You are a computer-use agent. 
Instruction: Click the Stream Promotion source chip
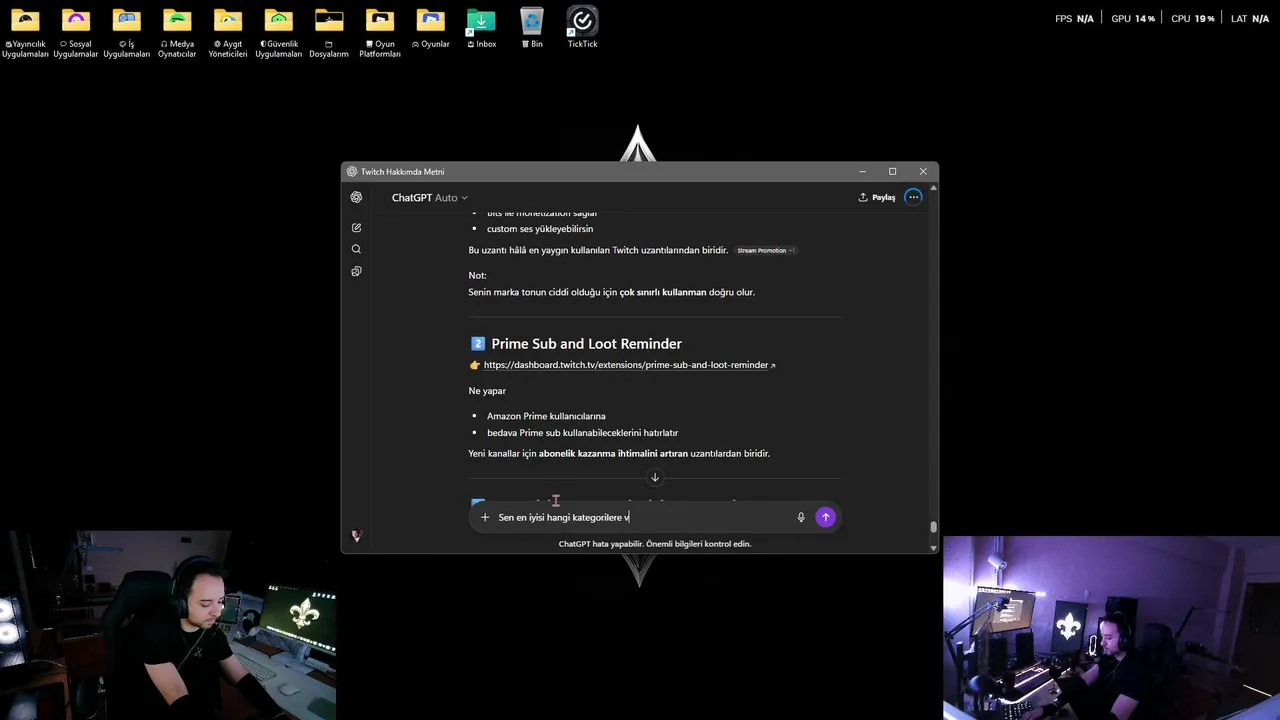point(765,250)
